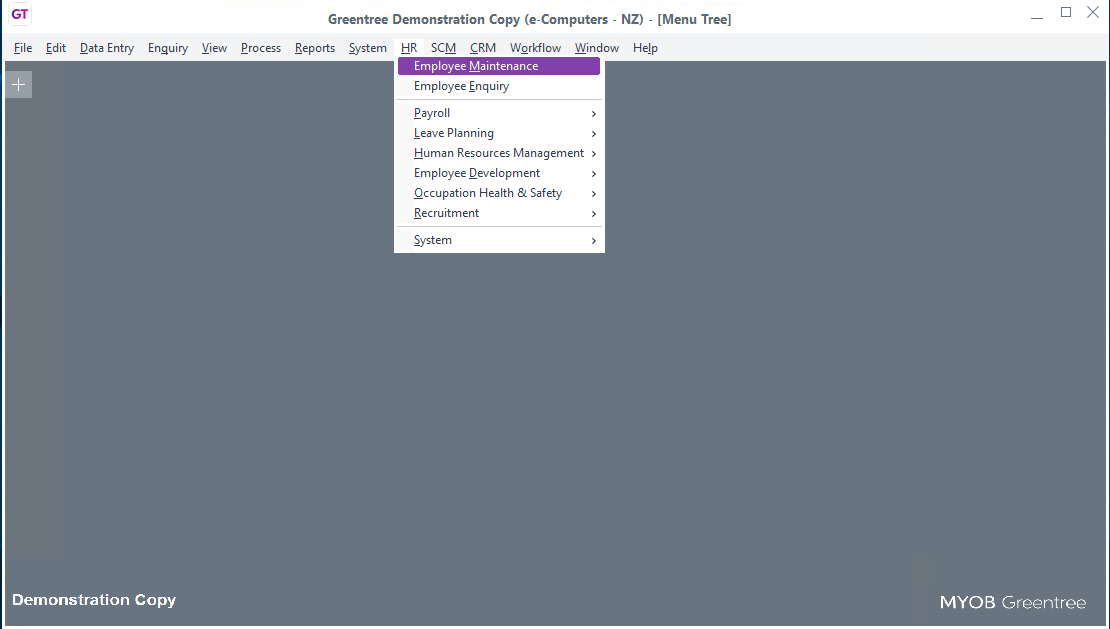
Task: Open the CRM menu
Action: pyautogui.click(x=483, y=48)
